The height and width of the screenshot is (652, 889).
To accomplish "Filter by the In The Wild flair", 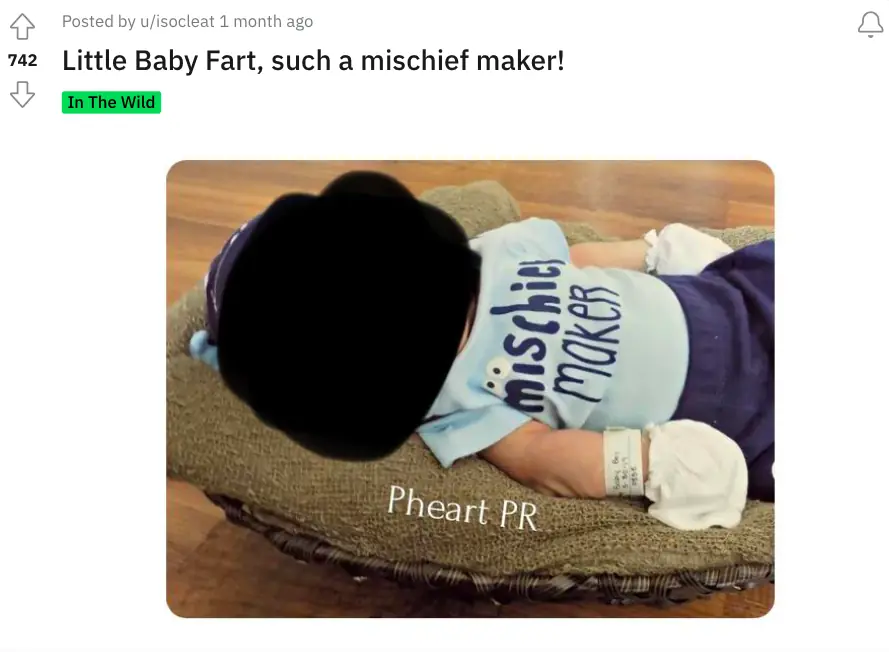I will click(111, 102).
